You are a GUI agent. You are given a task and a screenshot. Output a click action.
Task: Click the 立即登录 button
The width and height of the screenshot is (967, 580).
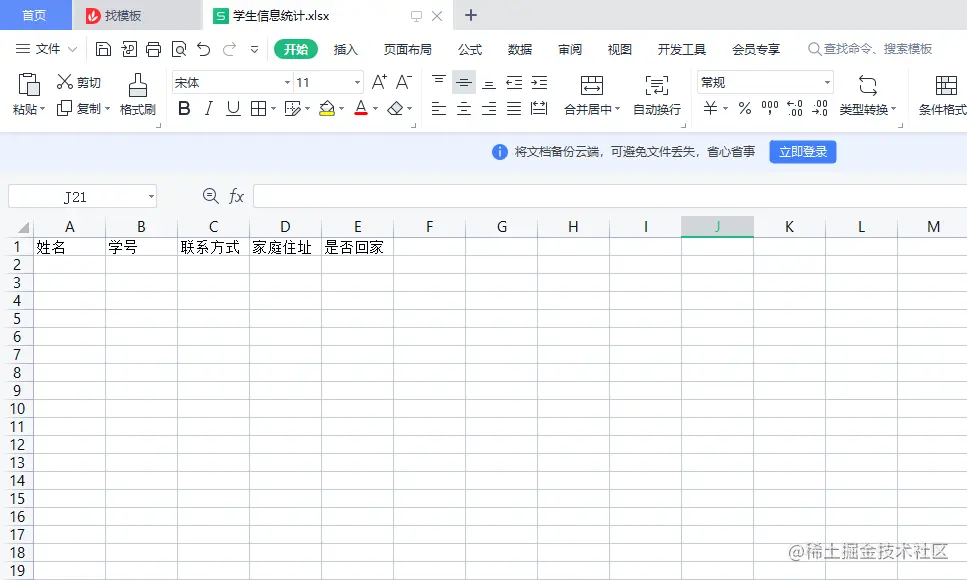click(x=803, y=152)
